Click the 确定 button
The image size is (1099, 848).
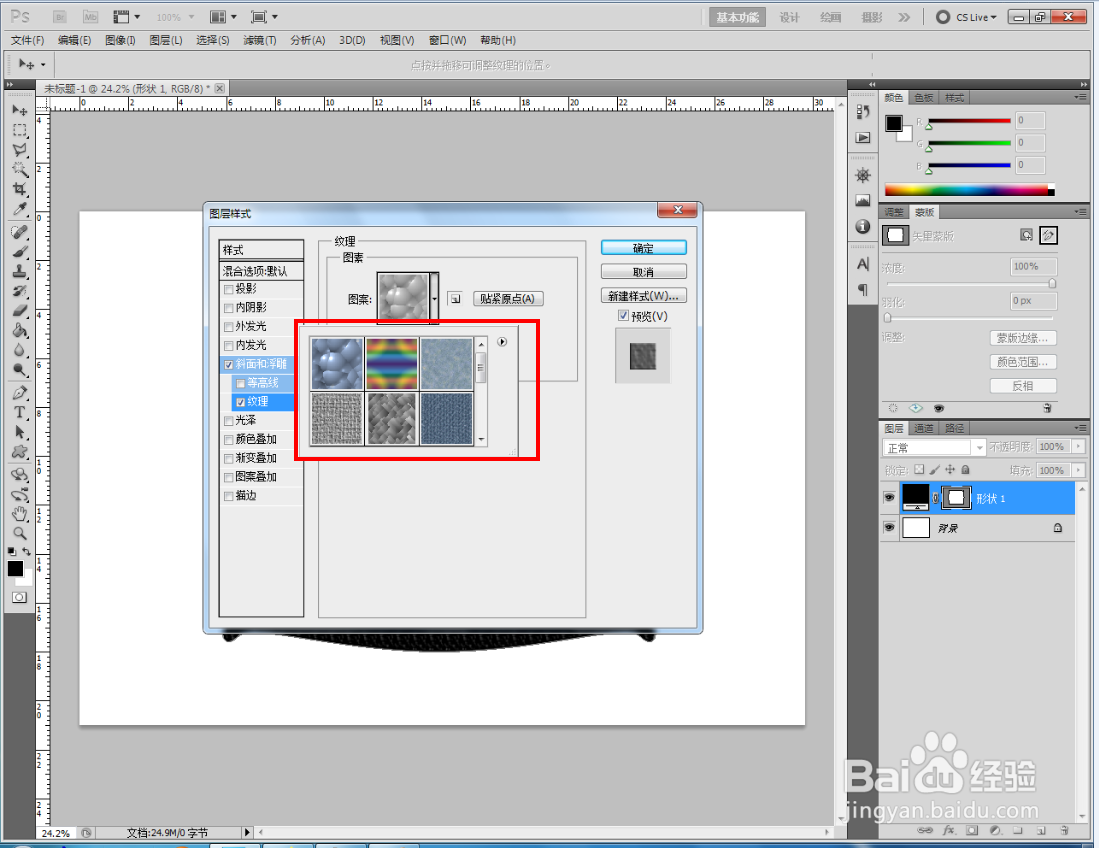coord(643,248)
